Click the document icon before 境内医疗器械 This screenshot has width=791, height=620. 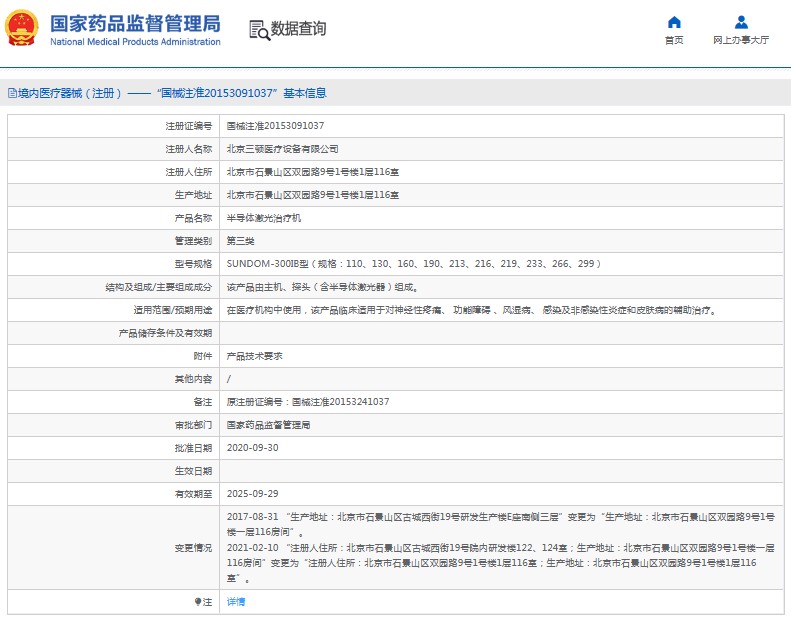pyautogui.click(x=12, y=93)
